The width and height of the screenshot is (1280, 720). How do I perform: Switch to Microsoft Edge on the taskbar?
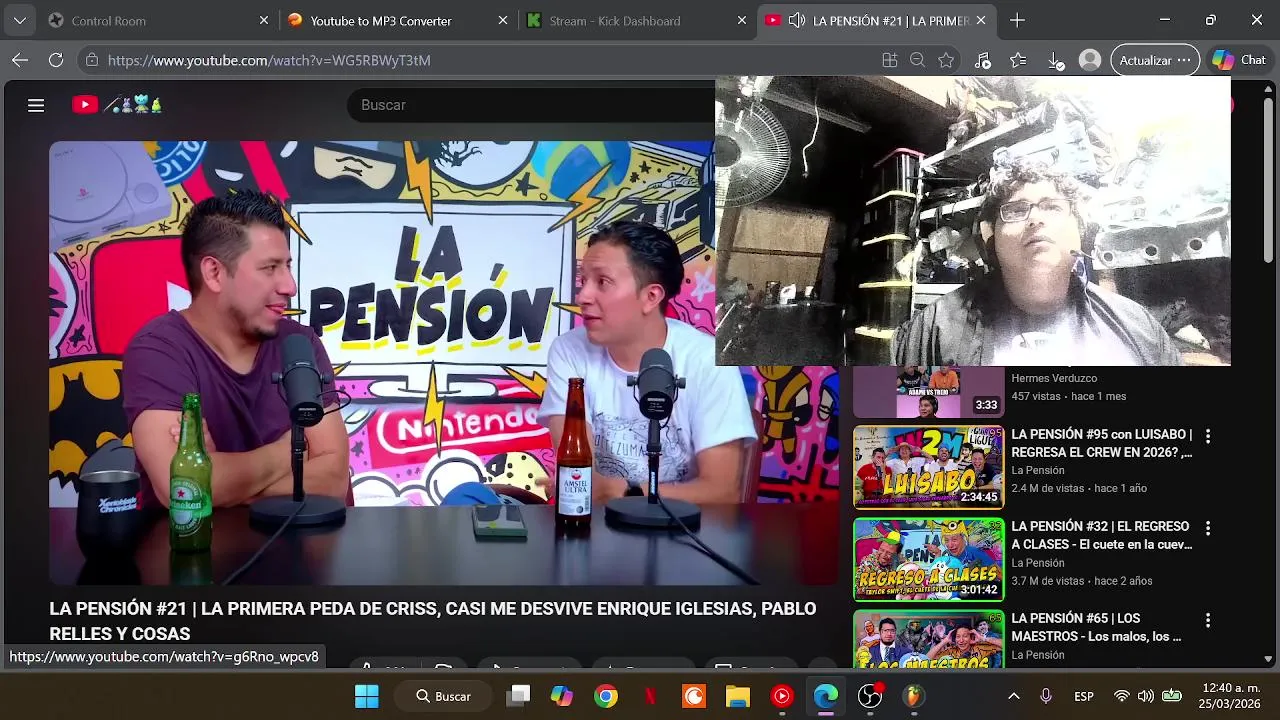coord(826,696)
